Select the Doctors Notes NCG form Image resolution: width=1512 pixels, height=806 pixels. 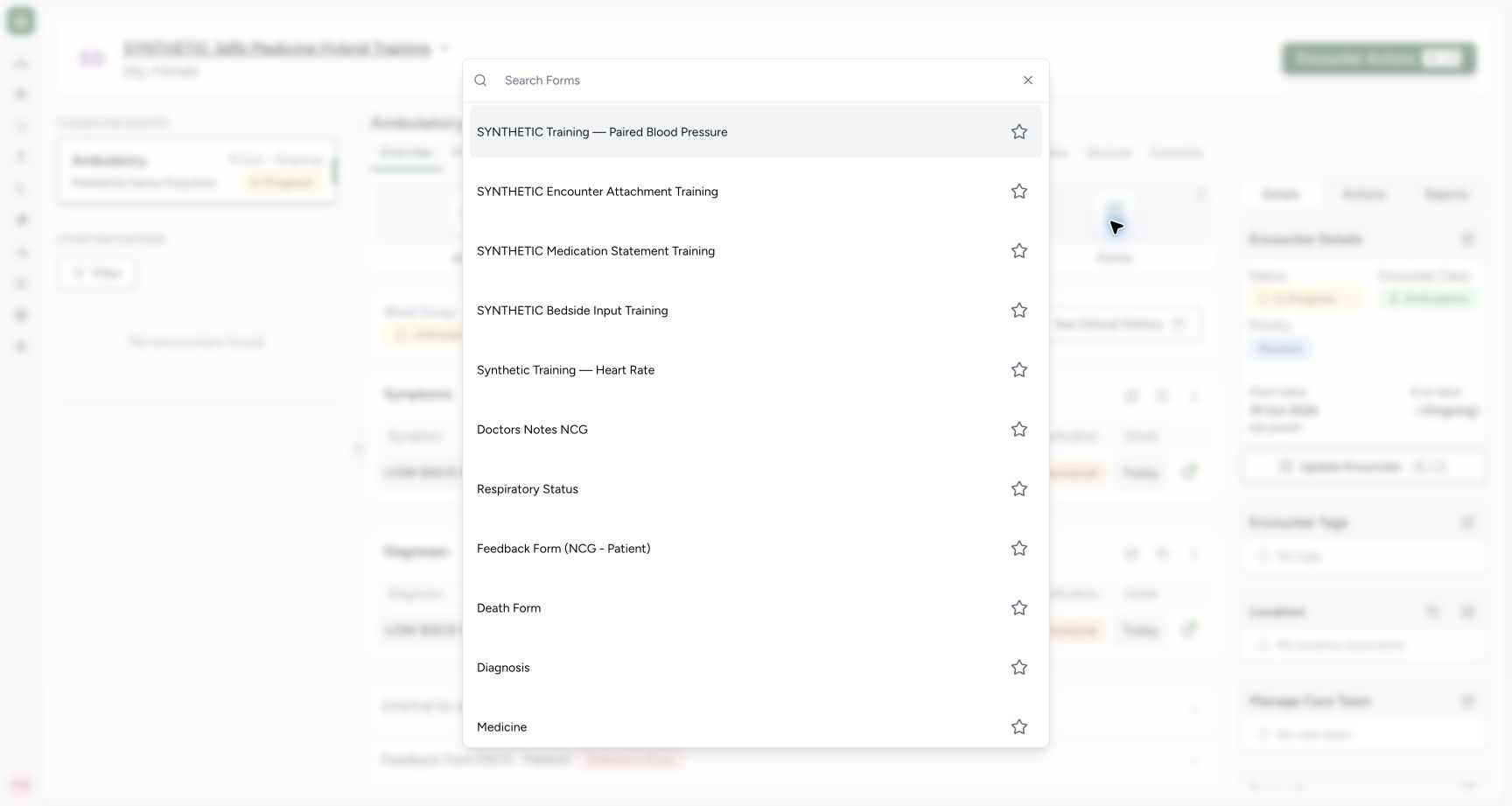tap(755, 430)
